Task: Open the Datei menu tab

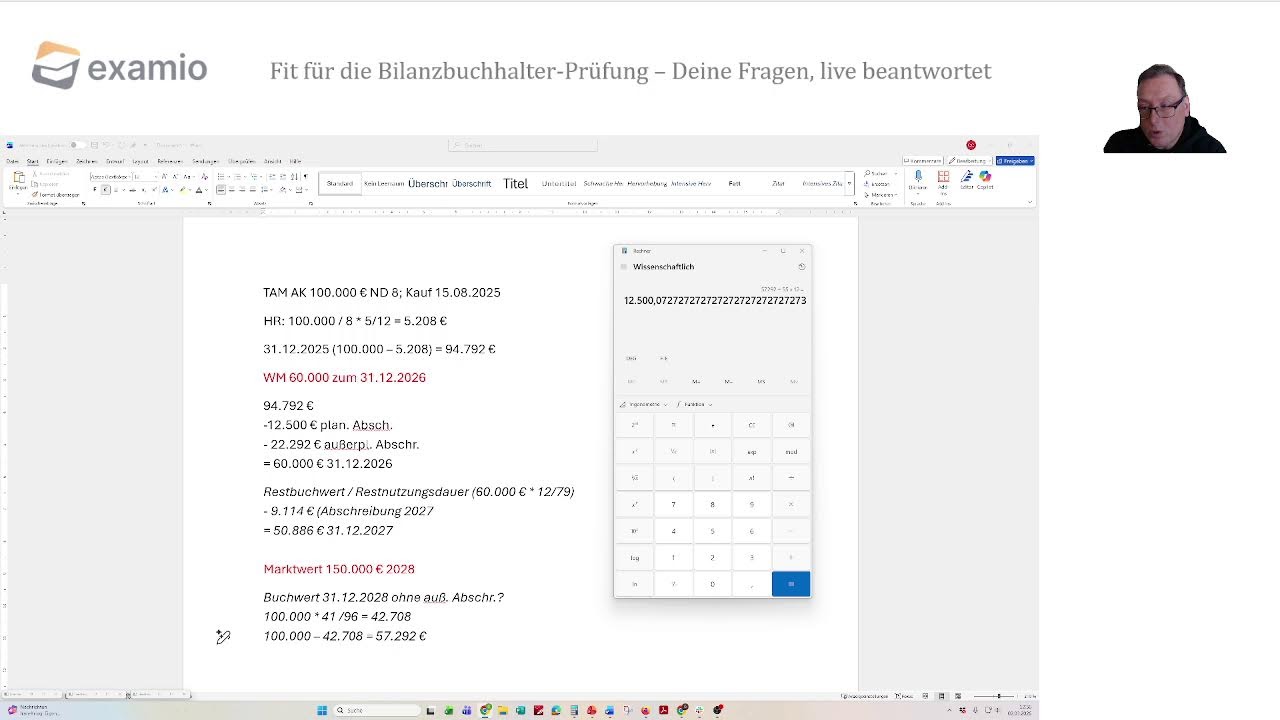Action: click(x=12, y=161)
